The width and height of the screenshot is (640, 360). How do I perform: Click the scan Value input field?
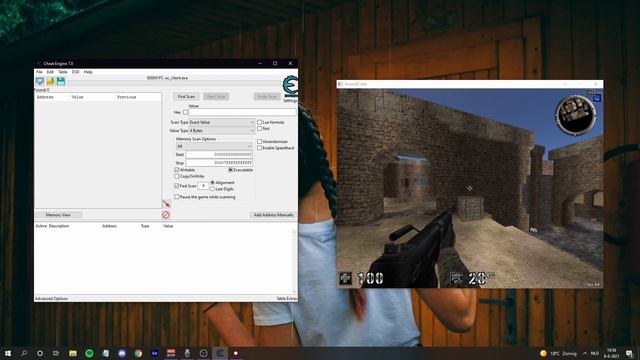click(x=242, y=112)
